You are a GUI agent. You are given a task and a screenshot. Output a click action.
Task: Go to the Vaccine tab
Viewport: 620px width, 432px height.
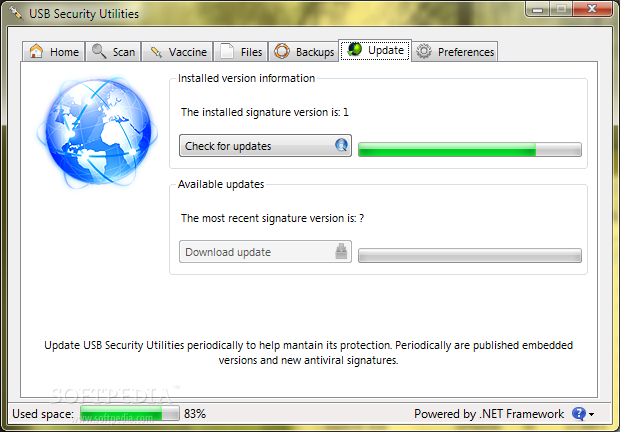pos(177,51)
